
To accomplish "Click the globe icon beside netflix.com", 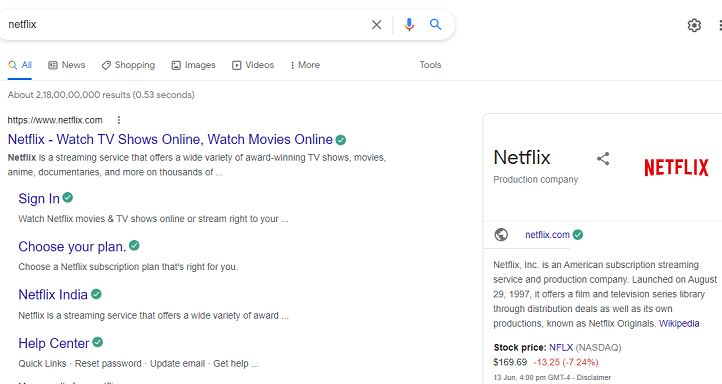I will [501, 235].
